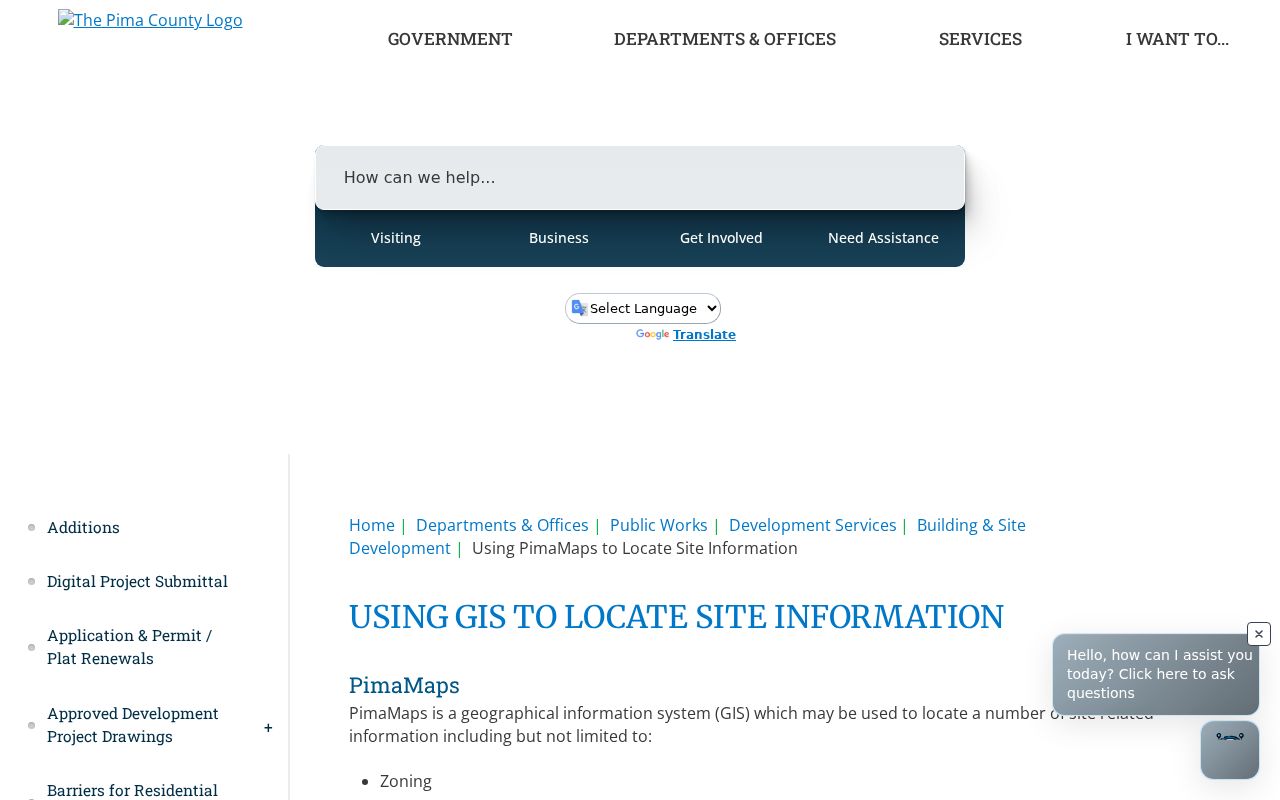The width and height of the screenshot is (1280, 800).
Task: Click the Pima County logo
Action: (150, 20)
